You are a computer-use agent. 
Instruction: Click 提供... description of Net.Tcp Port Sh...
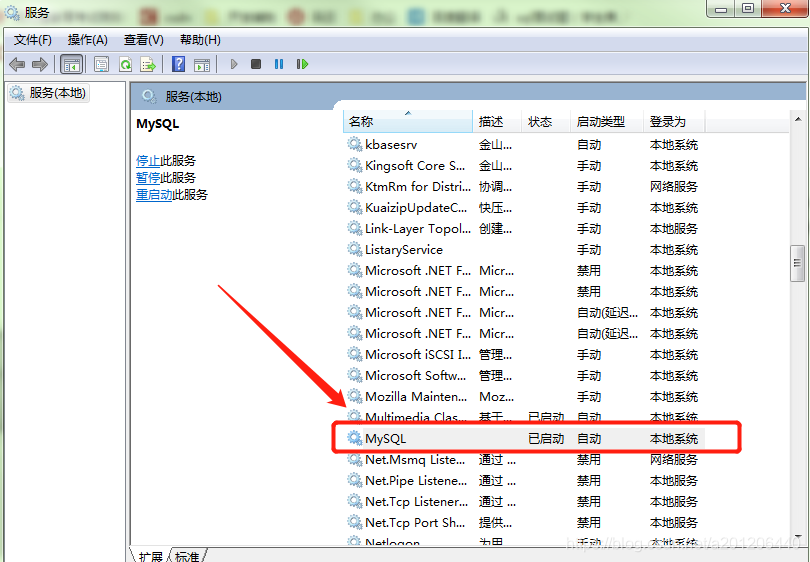[x=495, y=523]
